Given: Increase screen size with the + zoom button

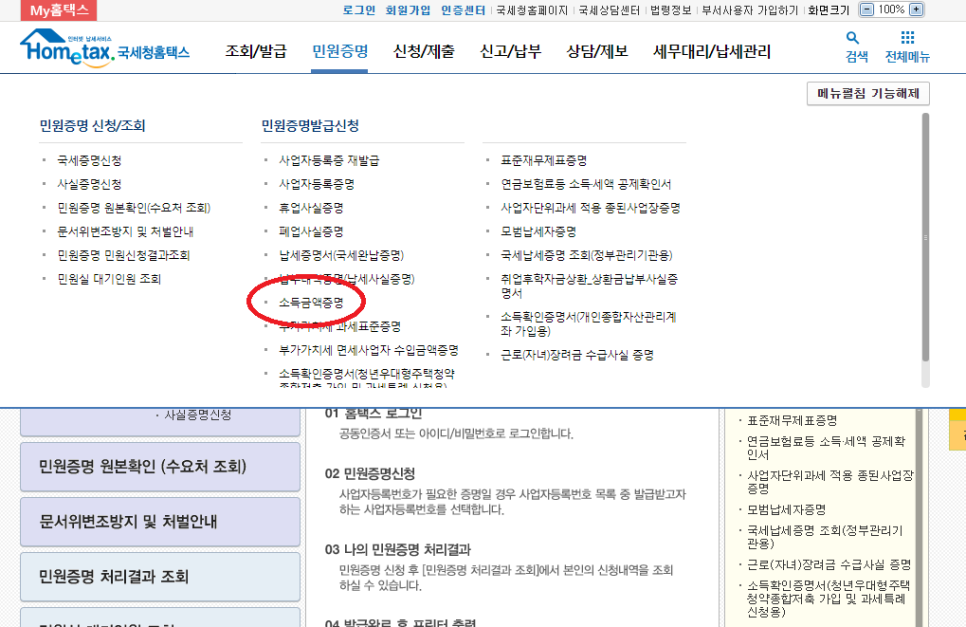Looking at the screenshot, I should pos(916,9).
